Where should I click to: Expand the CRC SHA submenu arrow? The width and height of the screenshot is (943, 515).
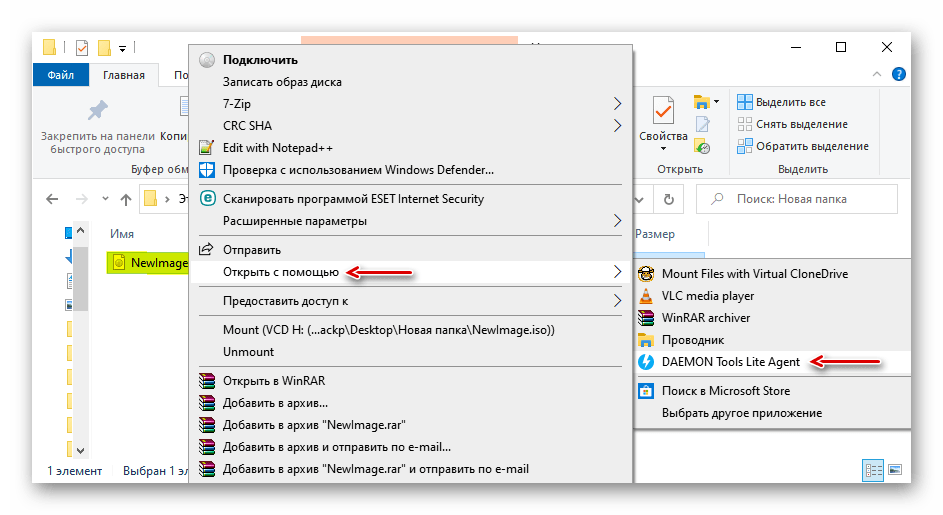617,126
